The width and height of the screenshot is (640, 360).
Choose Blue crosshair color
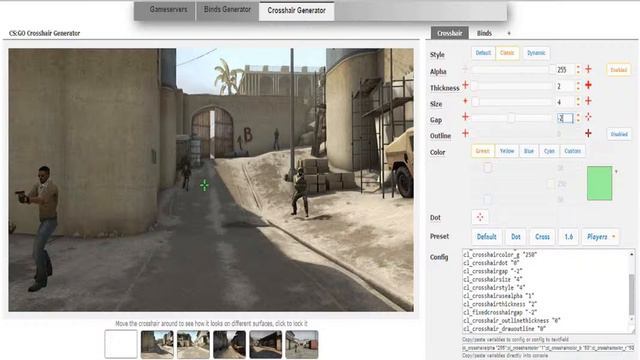pos(529,151)
